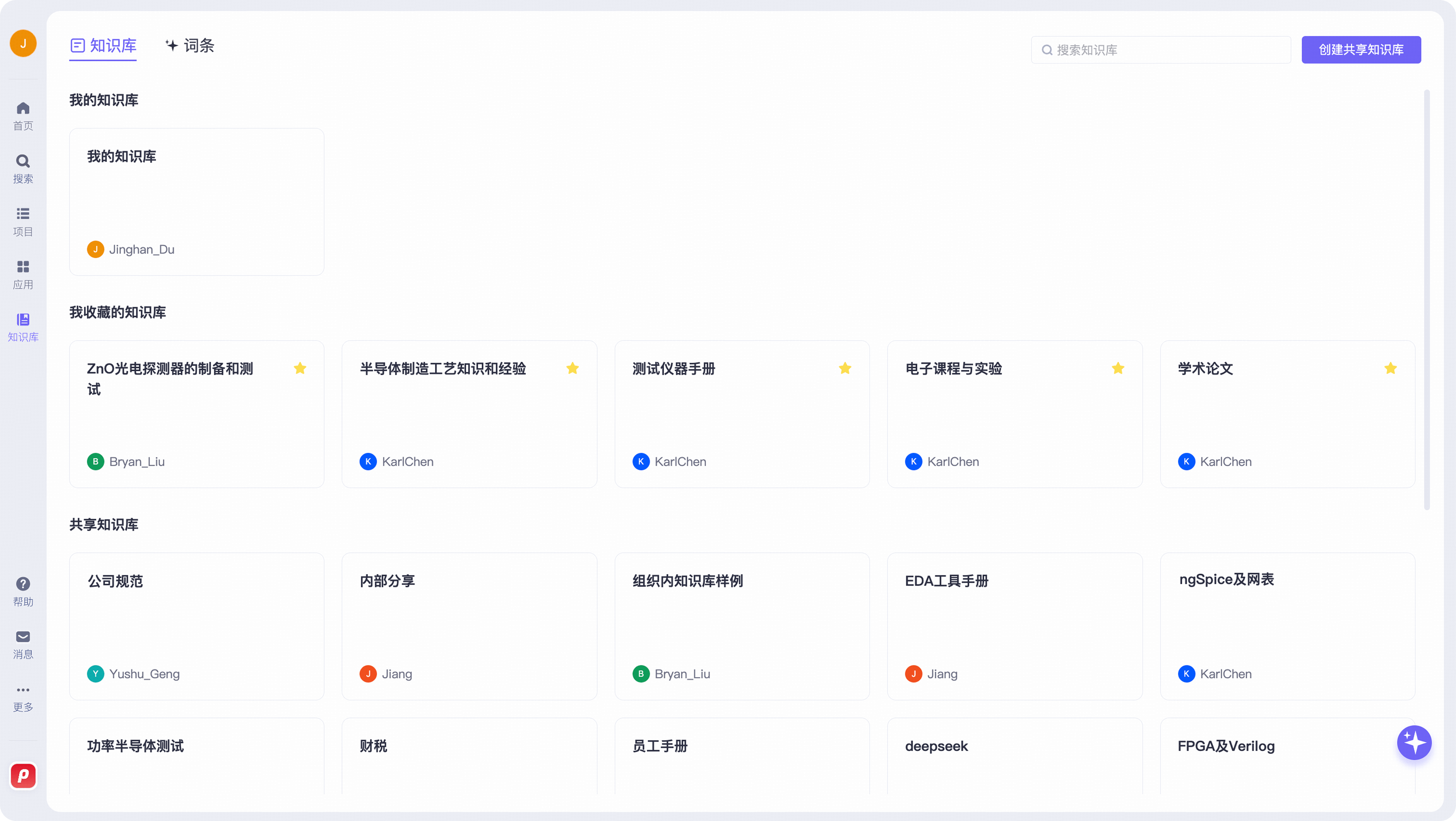The width and height of the screenshot is (1456, 821).
Task: Open ZnO光电探测器的制备和测试 card
Action: click(197, 414)
